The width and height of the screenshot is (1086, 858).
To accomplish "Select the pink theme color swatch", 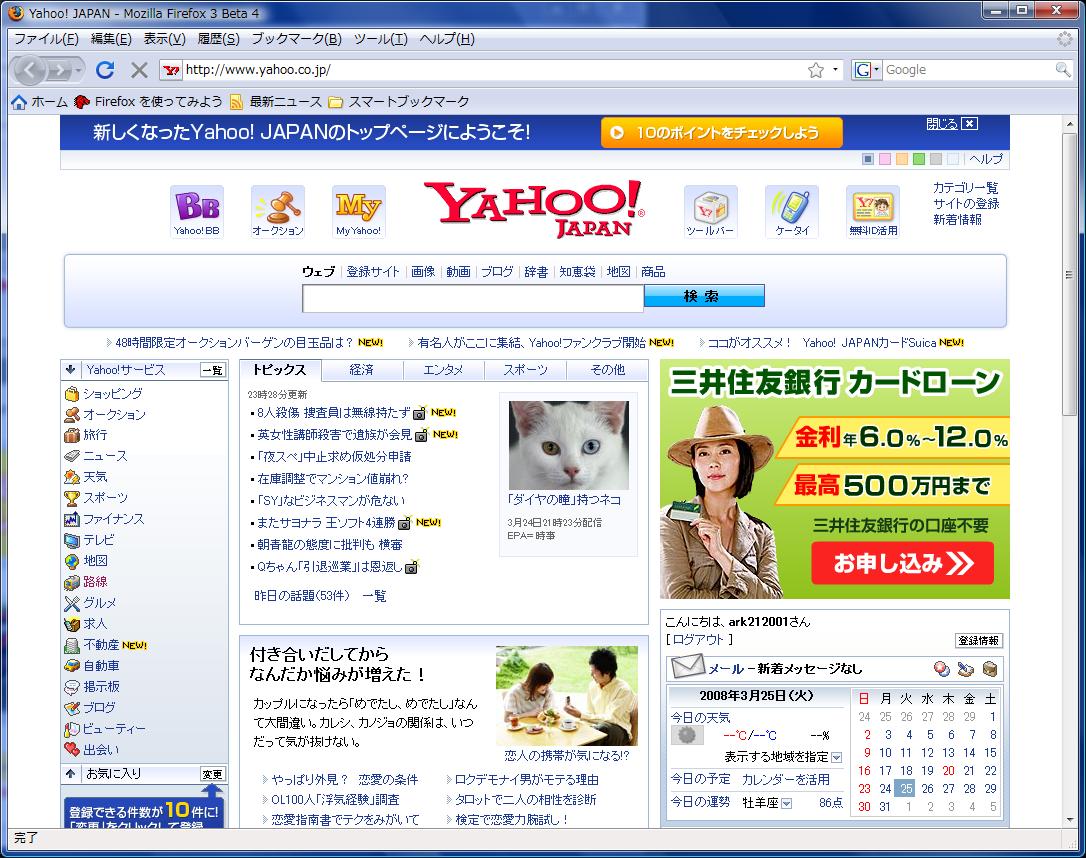I will [x=884, y=159].
